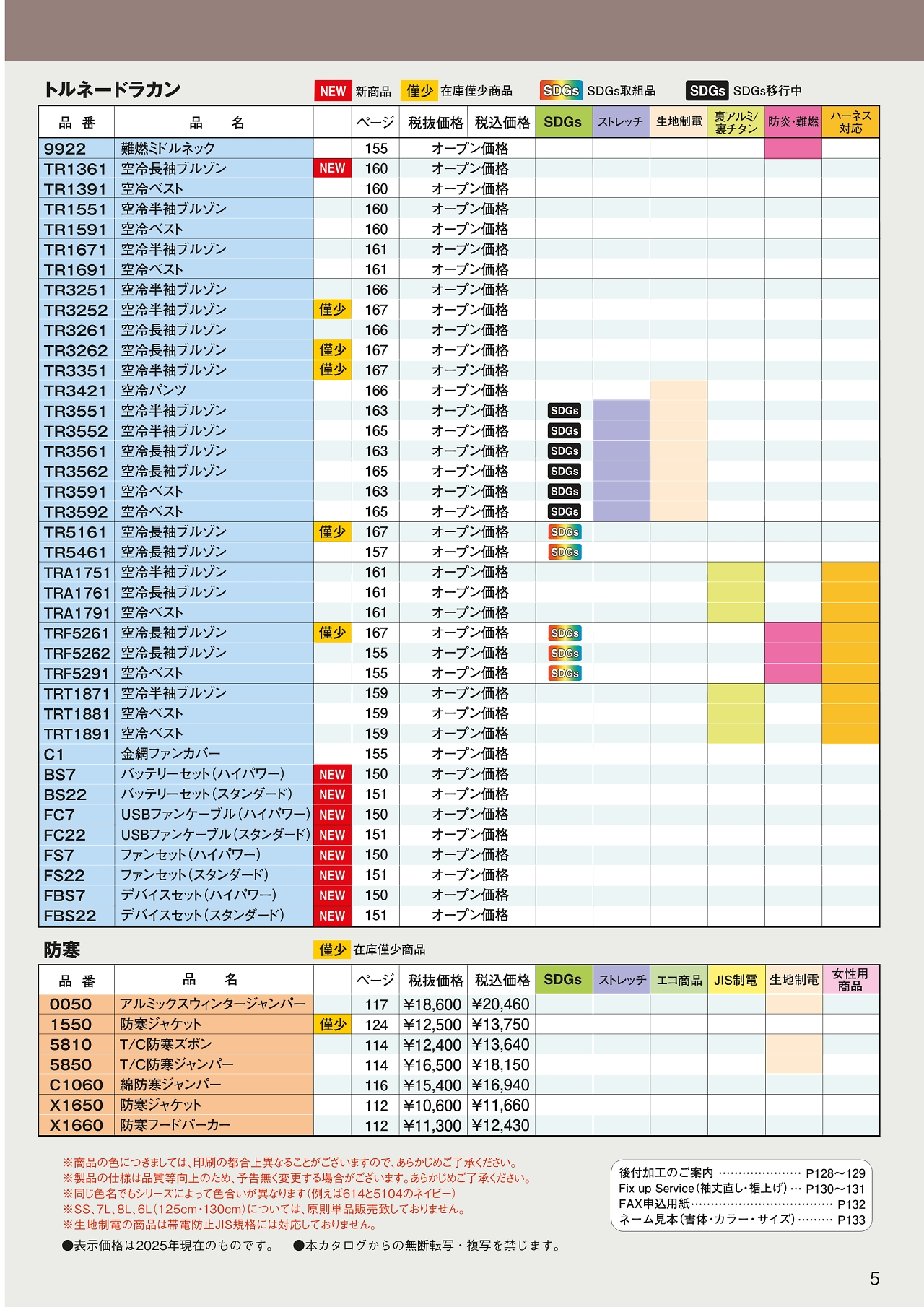Select the ハーネス対応 column header
Viewport: 924px width, 1307px height.
pos(850,122)
